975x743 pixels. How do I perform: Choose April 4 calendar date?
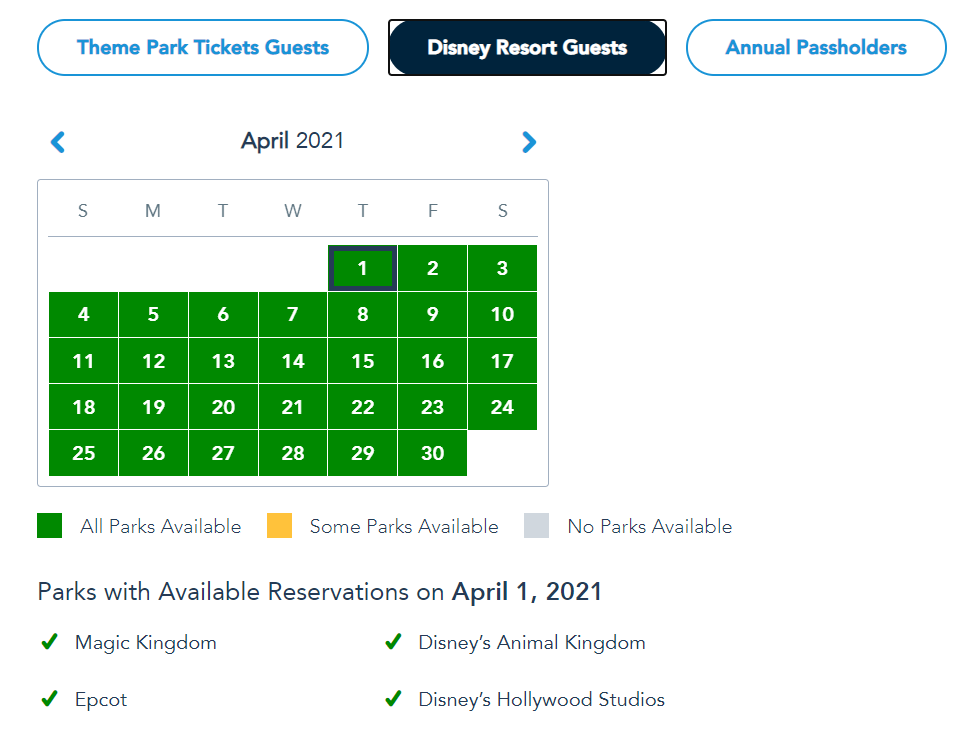click(84, 315)
